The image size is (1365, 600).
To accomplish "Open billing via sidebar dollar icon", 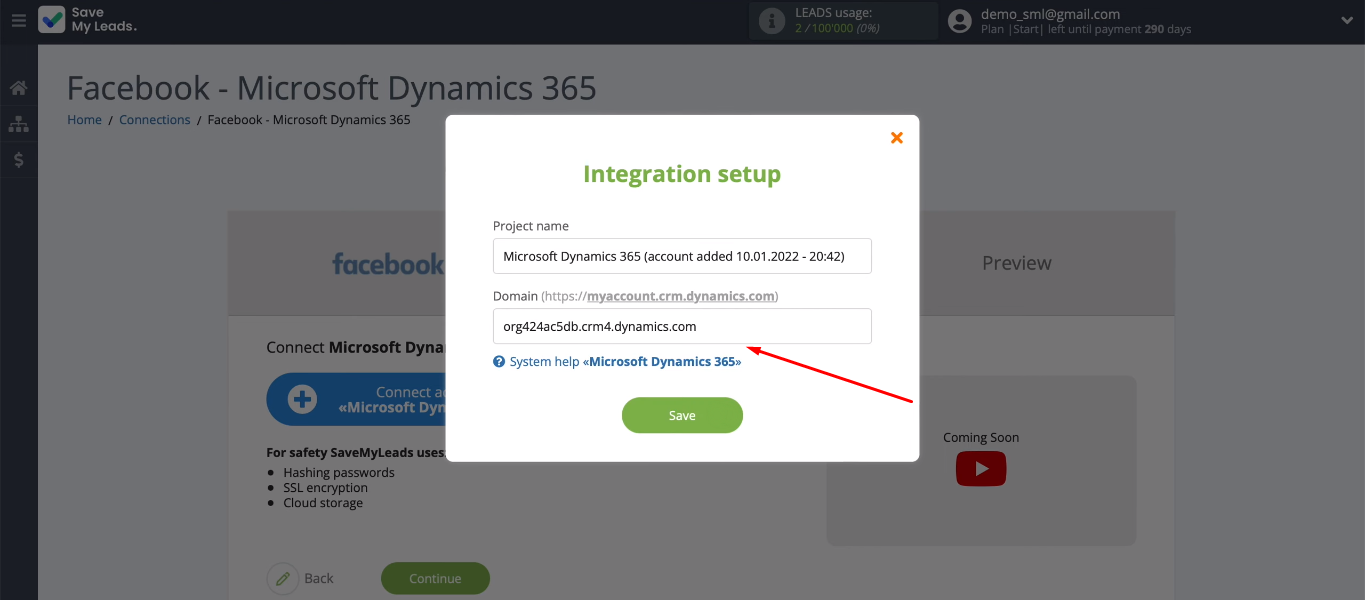I will (18, 160).
